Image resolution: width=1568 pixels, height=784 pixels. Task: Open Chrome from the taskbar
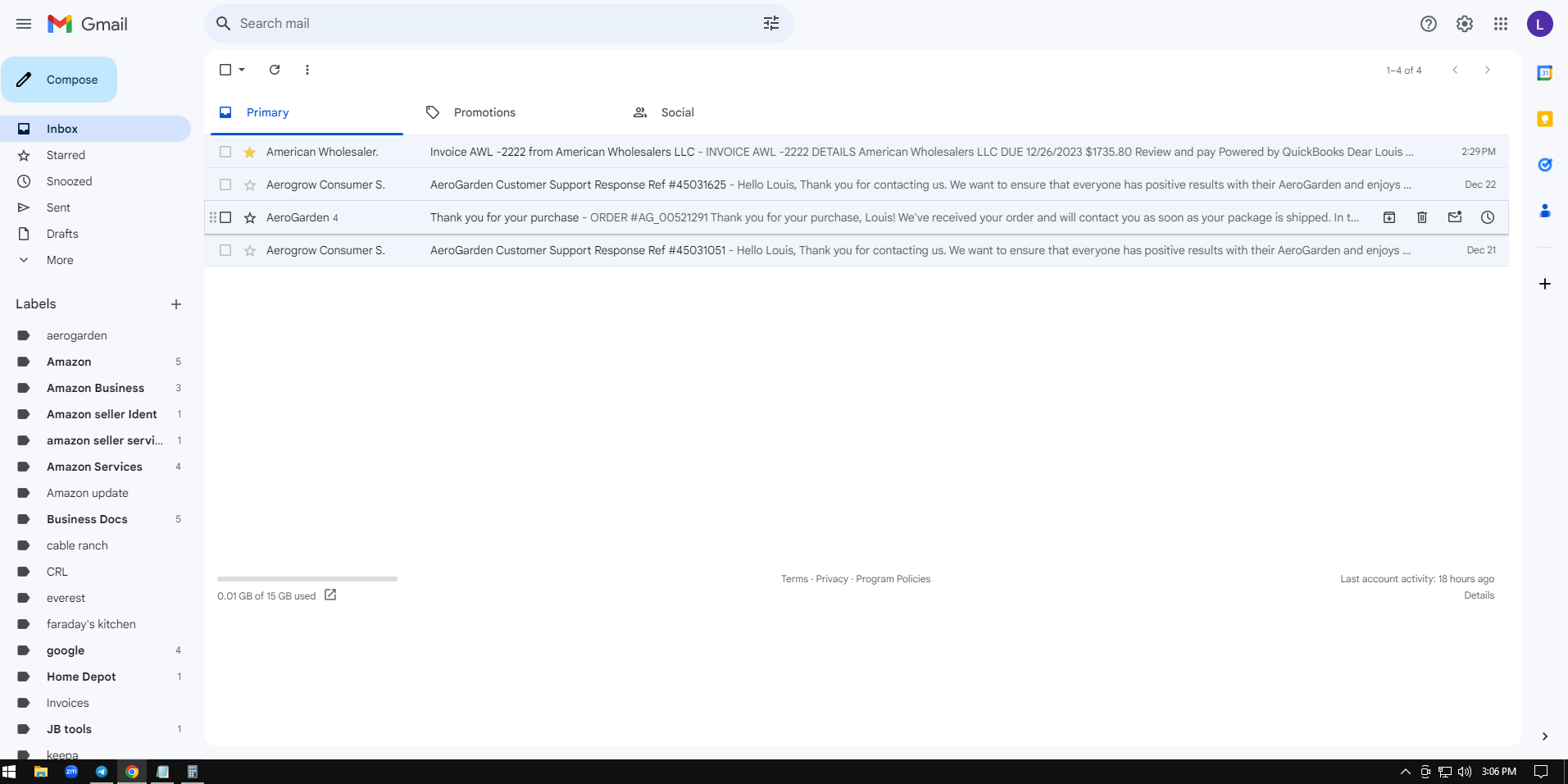[x=132, y=772]
